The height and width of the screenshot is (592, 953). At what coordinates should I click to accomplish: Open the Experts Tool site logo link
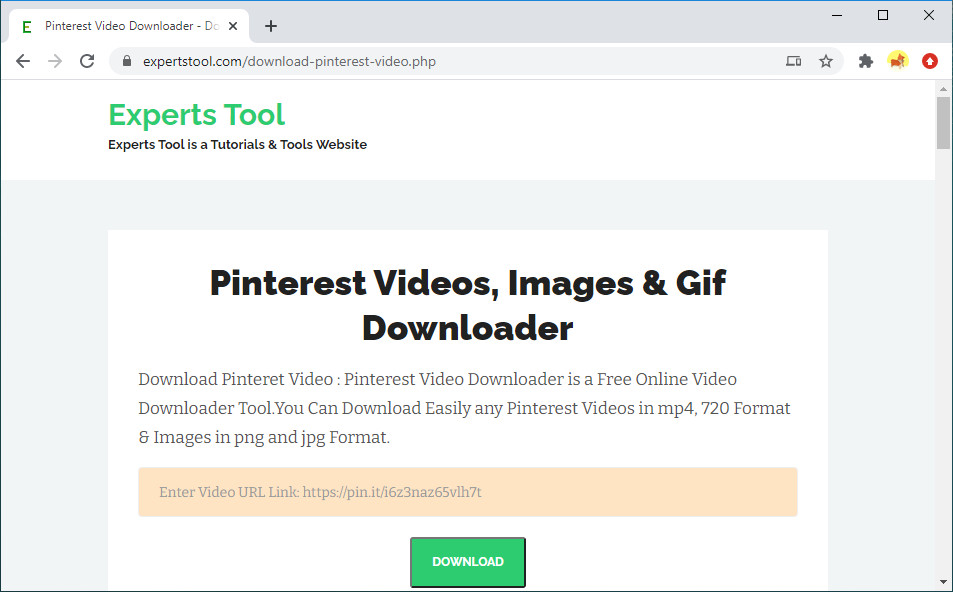(196, 114)
